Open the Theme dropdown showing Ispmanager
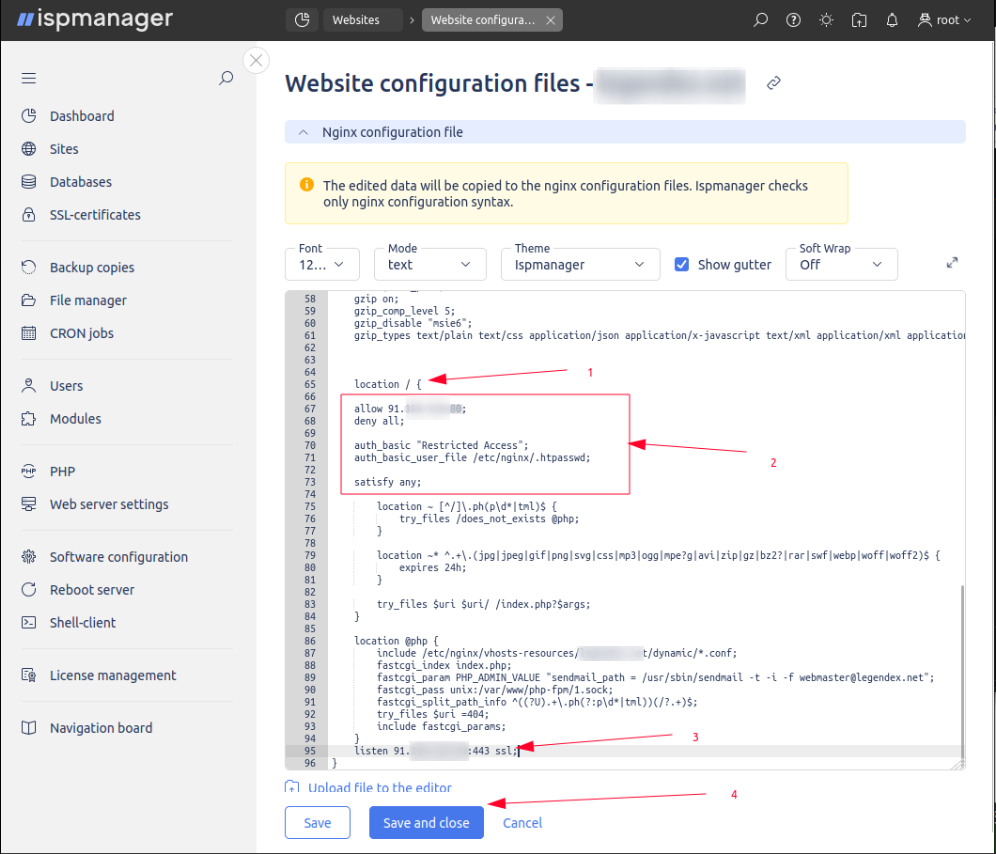996x854 pixels. click(x=579, y=264)
